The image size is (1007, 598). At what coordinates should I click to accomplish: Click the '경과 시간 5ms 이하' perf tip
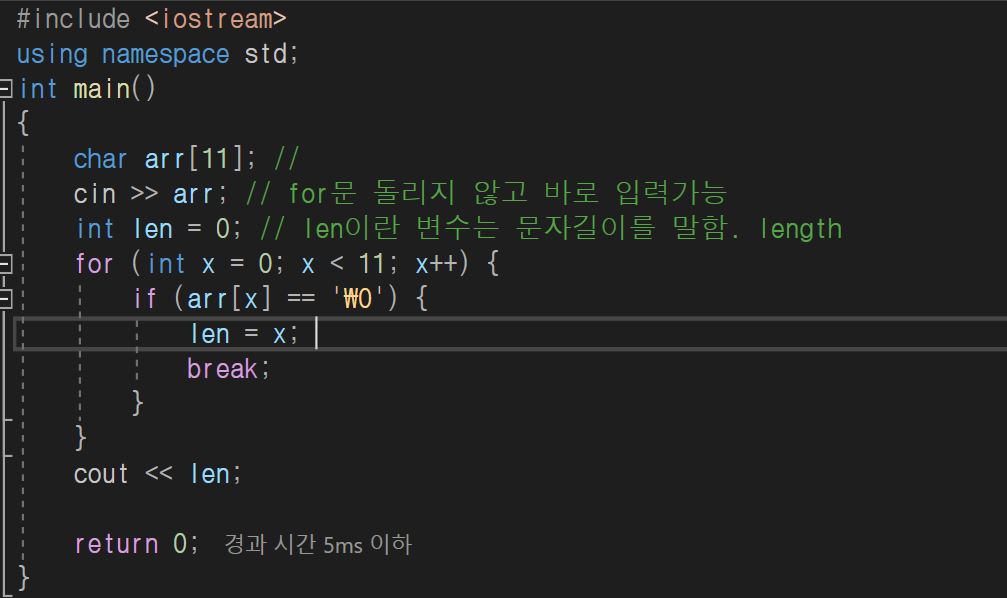[x=318, y=545]
